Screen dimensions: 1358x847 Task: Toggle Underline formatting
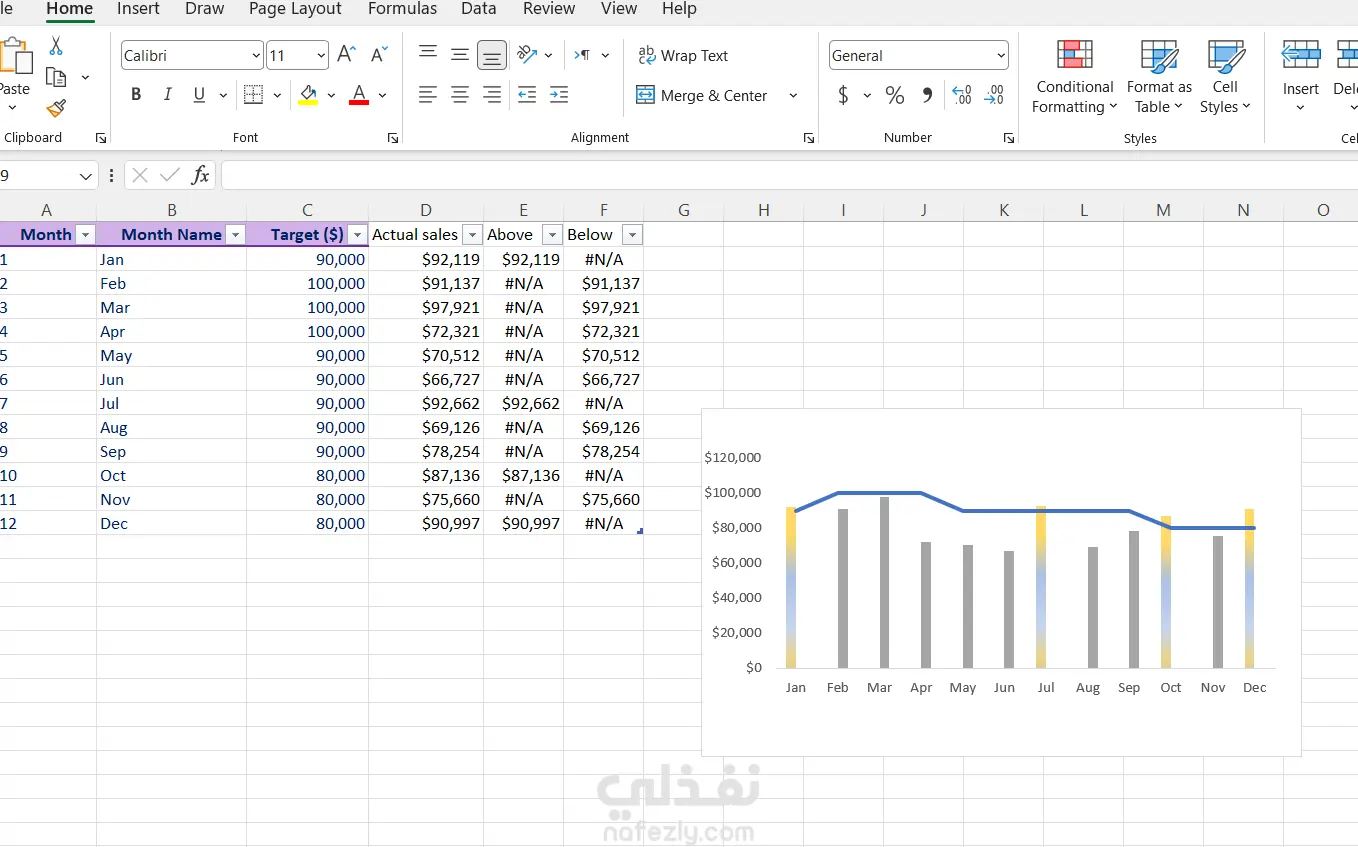pos(199,95)
